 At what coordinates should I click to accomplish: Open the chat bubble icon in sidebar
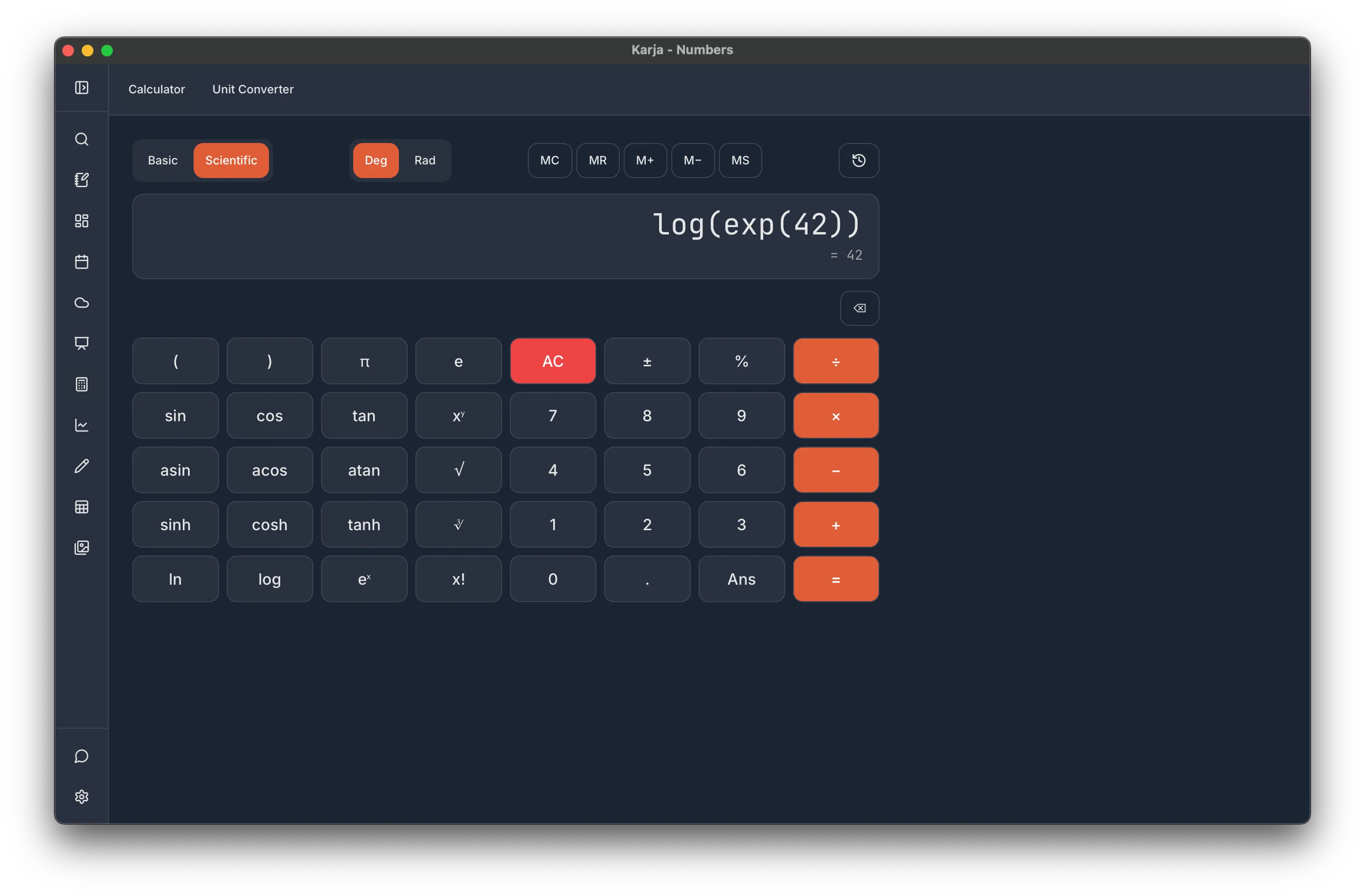coord(81,756)
